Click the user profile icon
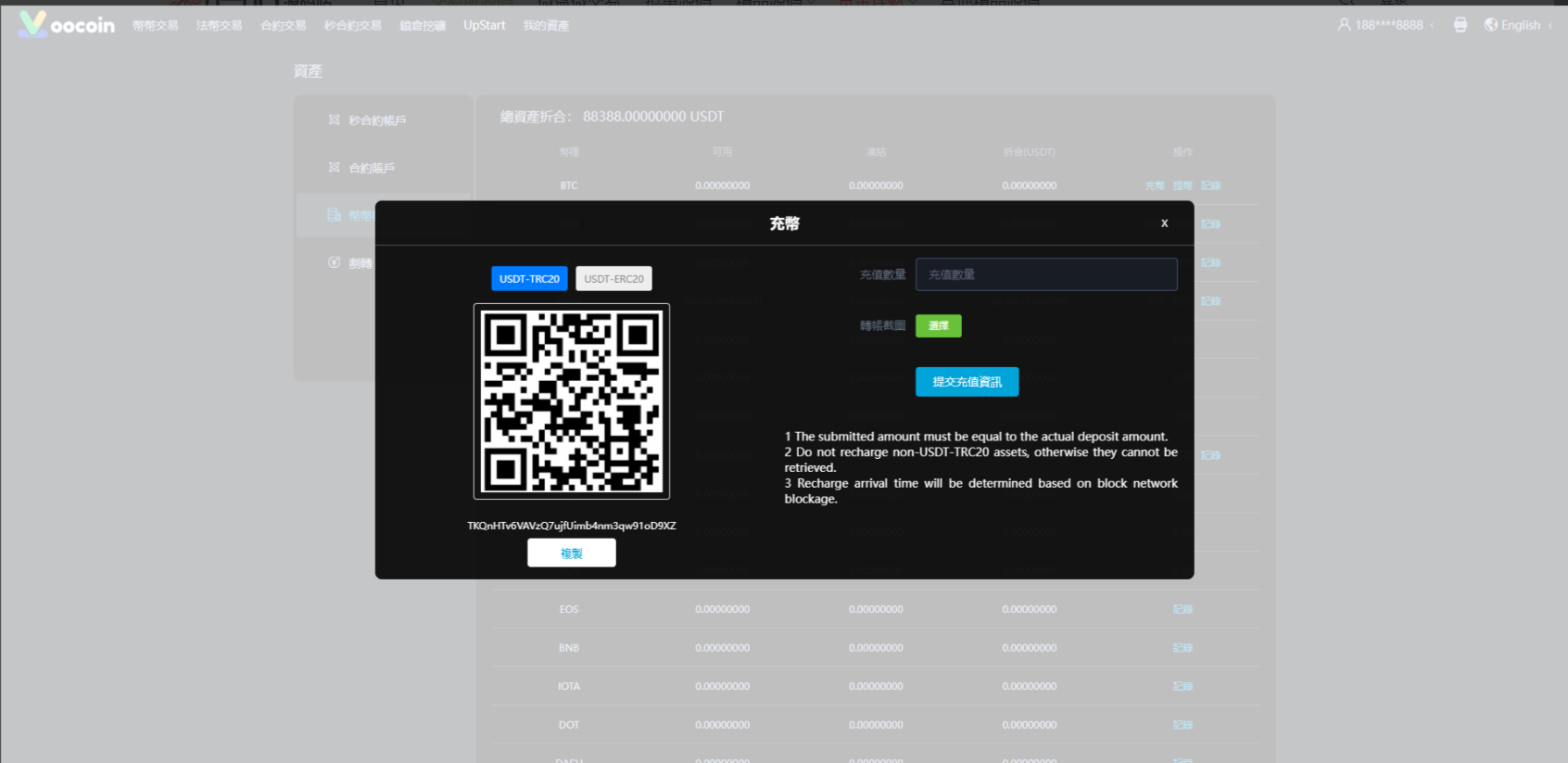Viewport: 1568px width, 763px height. pos(1344,25)
